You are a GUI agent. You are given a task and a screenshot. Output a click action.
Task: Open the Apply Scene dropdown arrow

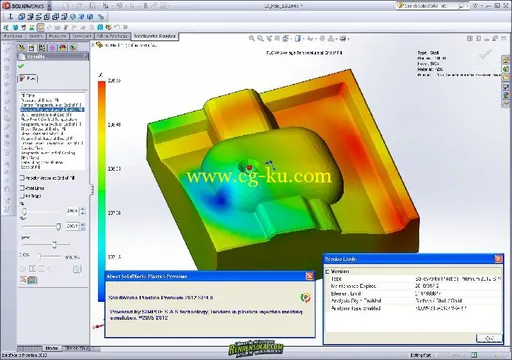(336, 39)
